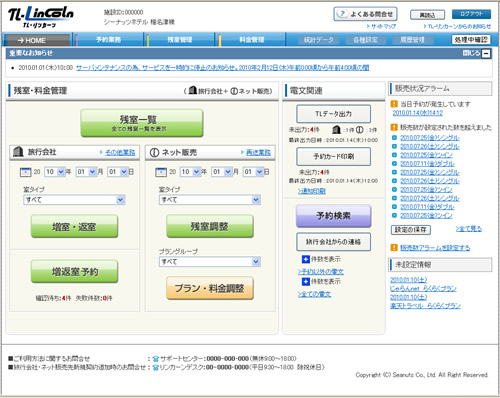Open the TL-リンカーンからのお知らせ link
Screen dimensions: 500x398
pos(459,26)
